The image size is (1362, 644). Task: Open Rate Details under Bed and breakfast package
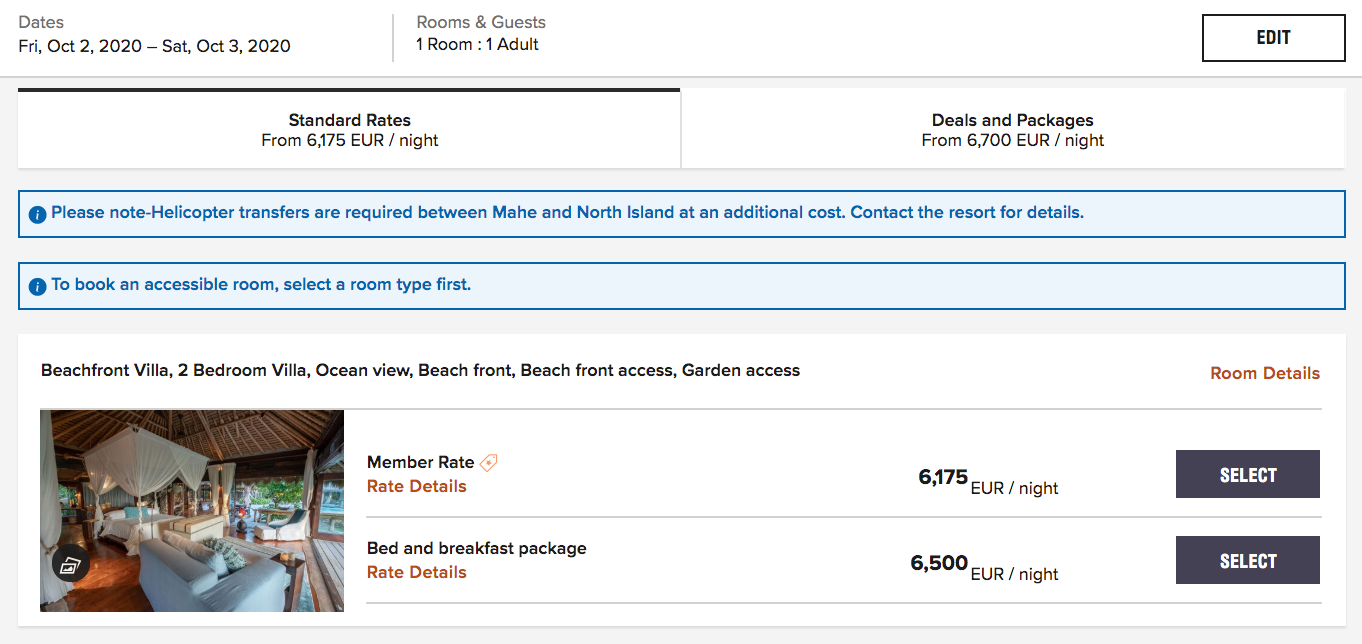click(416, 572)
